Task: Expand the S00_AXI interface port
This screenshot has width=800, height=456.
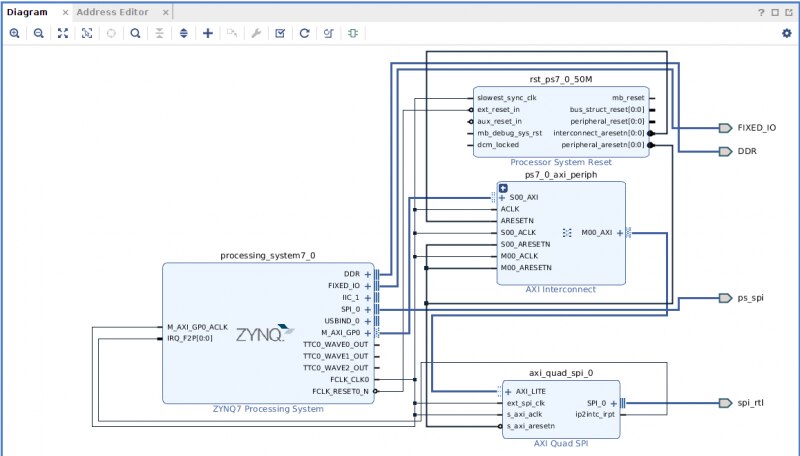Action: [503, 198]
